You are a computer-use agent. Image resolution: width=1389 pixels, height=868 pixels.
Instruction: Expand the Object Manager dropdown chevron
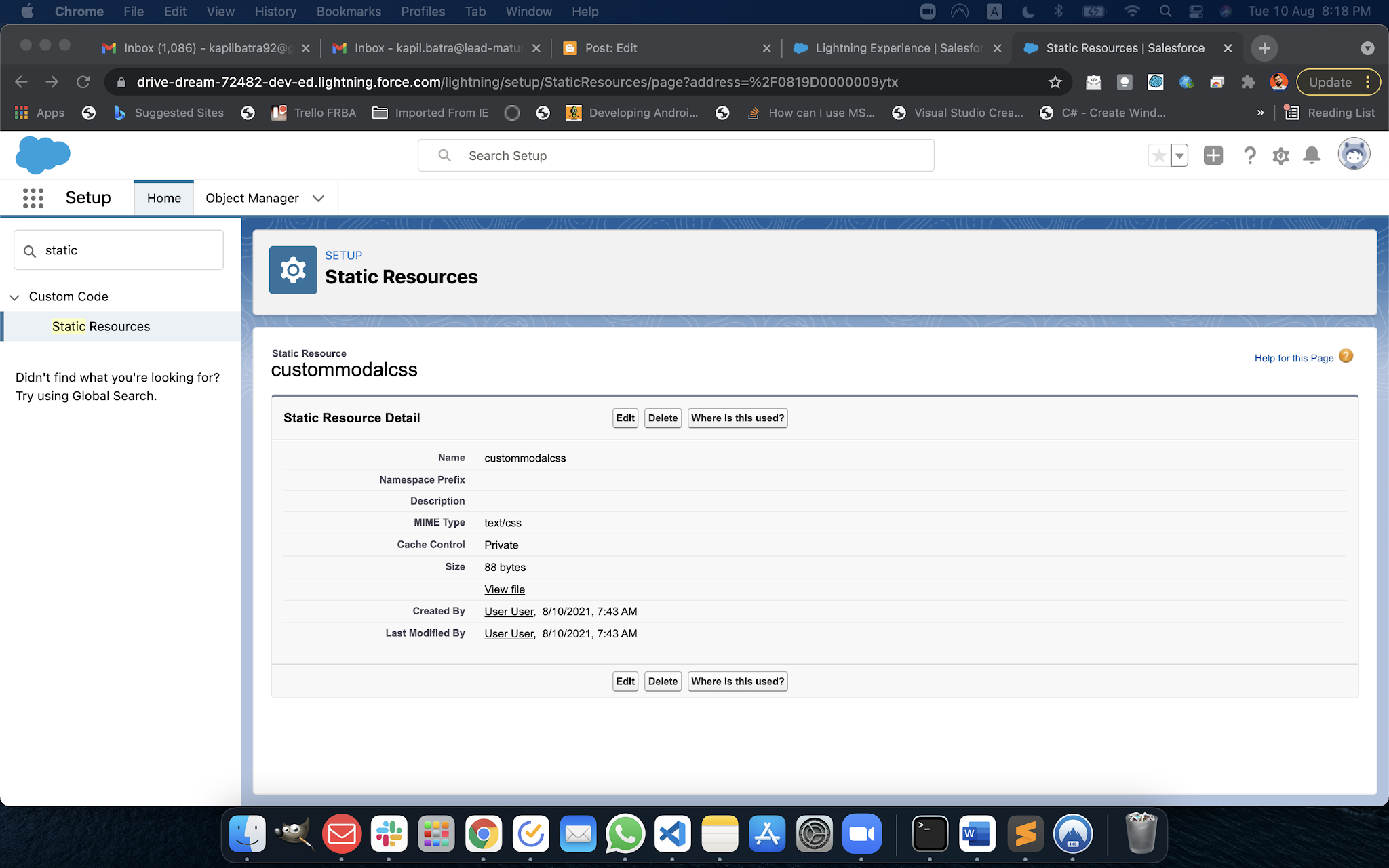pos(317,198)
